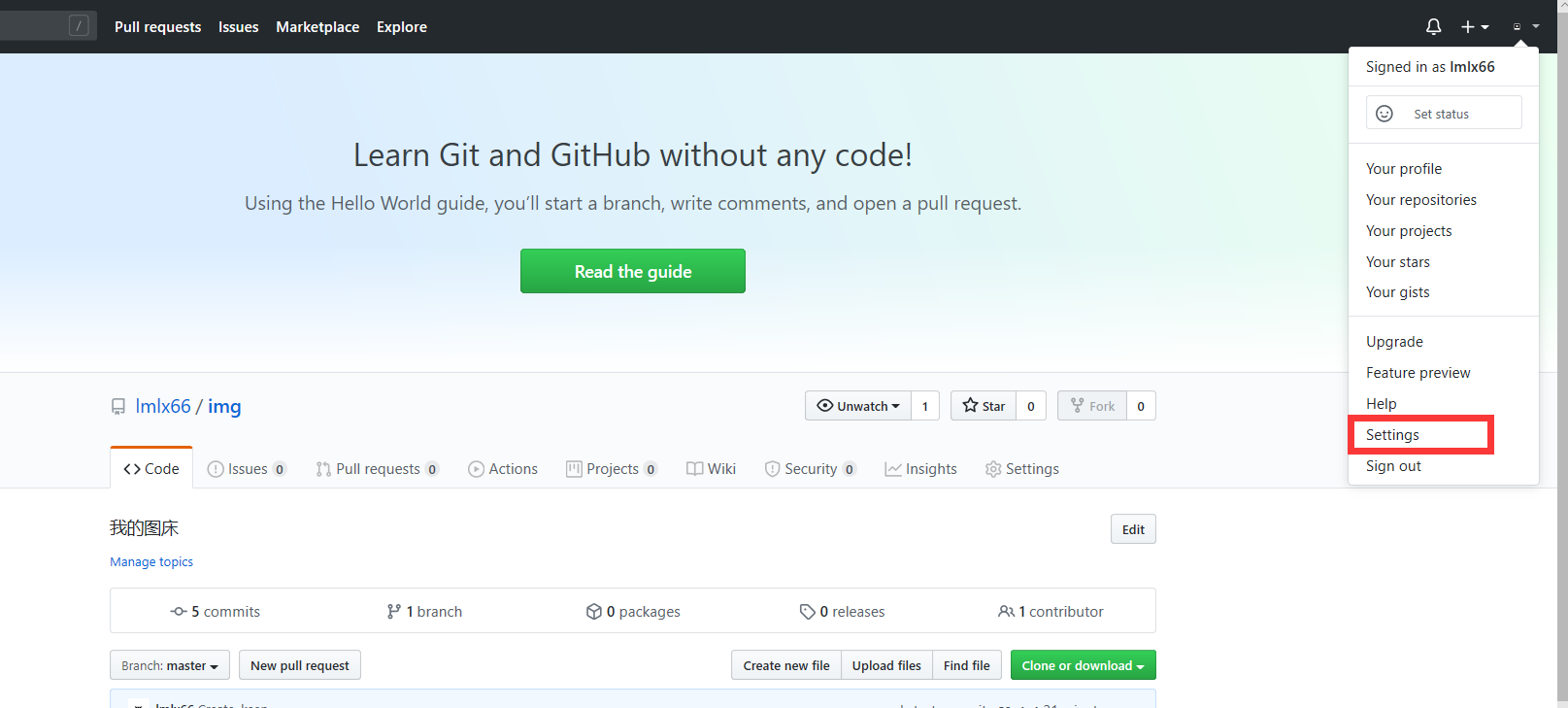View the fork count of 0

tap(1141, 406)
